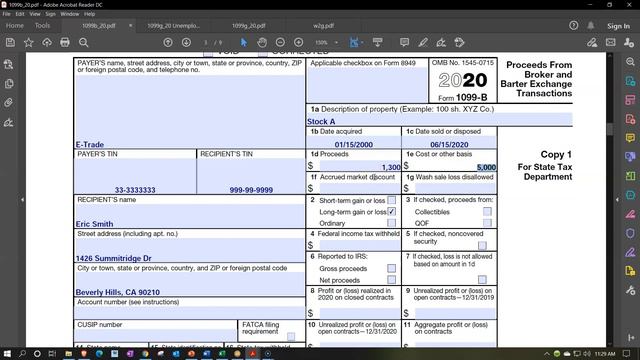Open the Window menu
640x360 pixels.
[x=70, y=14]
